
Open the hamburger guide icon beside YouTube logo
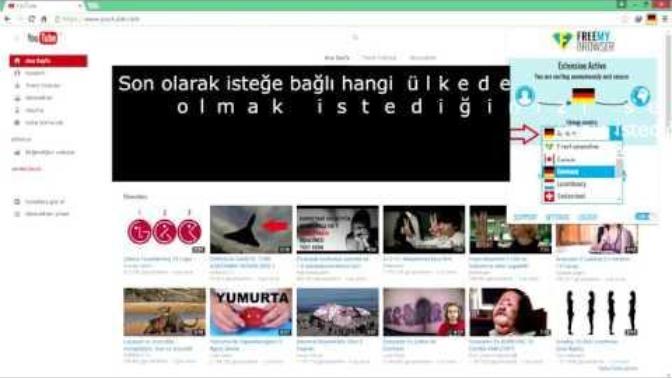tap(17, 38)
